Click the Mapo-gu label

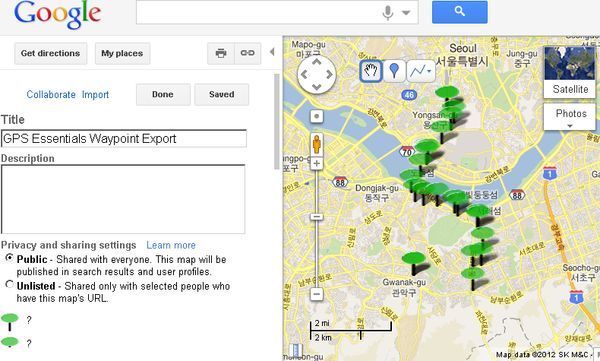(x=308, y=49)
